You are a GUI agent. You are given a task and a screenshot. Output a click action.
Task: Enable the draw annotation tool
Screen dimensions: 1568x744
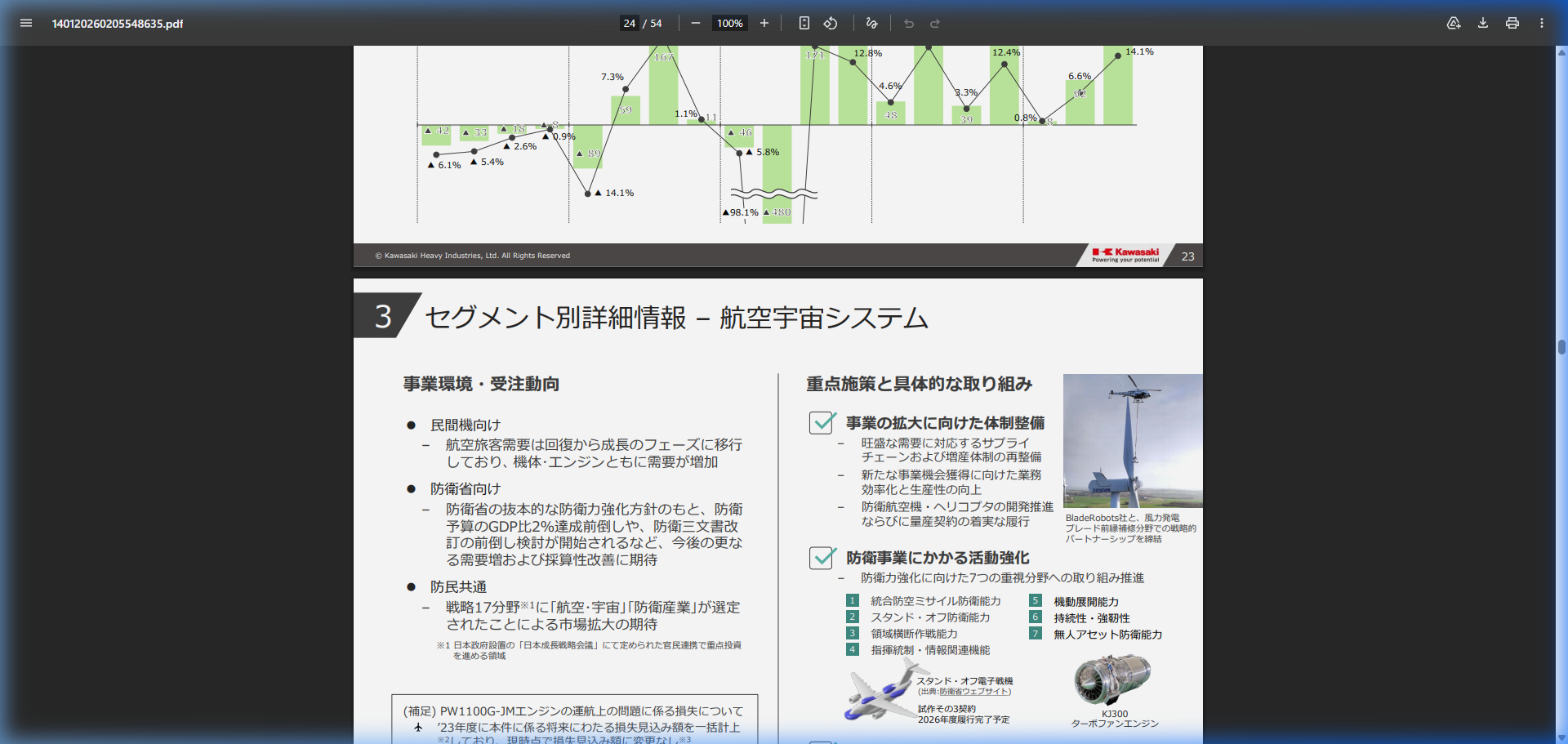(871, 23)
